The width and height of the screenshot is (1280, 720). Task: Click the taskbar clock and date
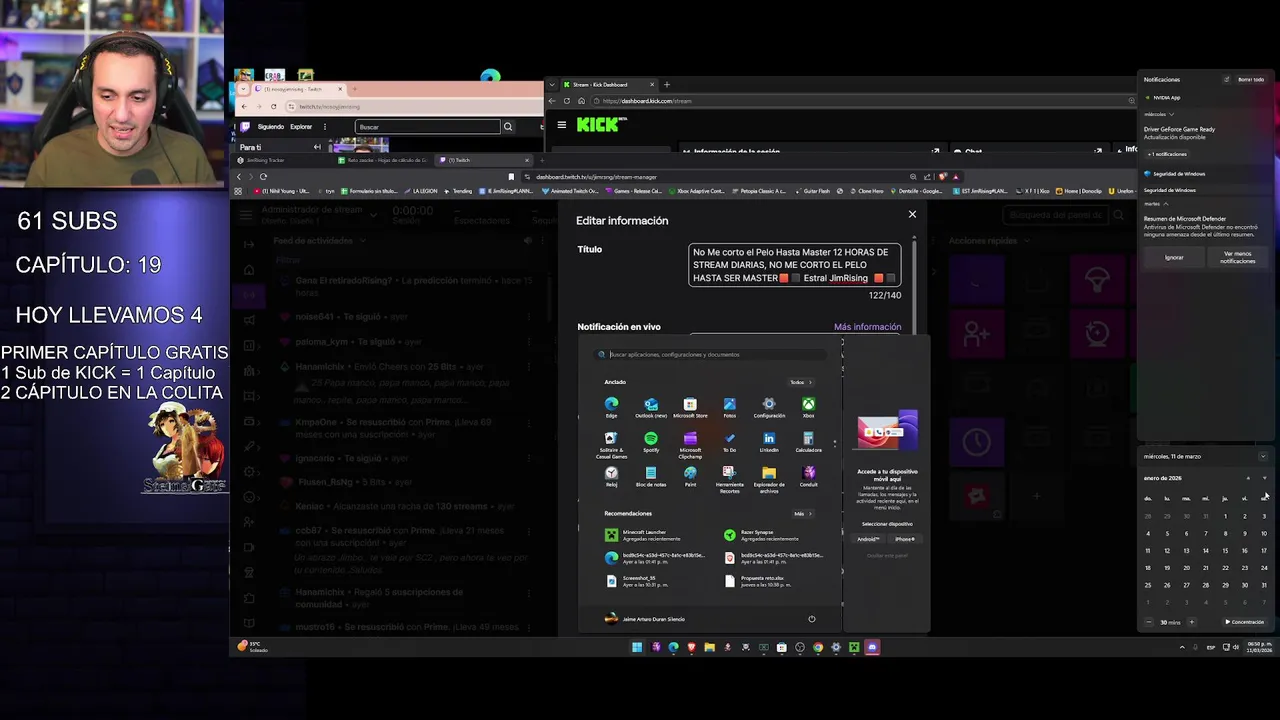1258,647
